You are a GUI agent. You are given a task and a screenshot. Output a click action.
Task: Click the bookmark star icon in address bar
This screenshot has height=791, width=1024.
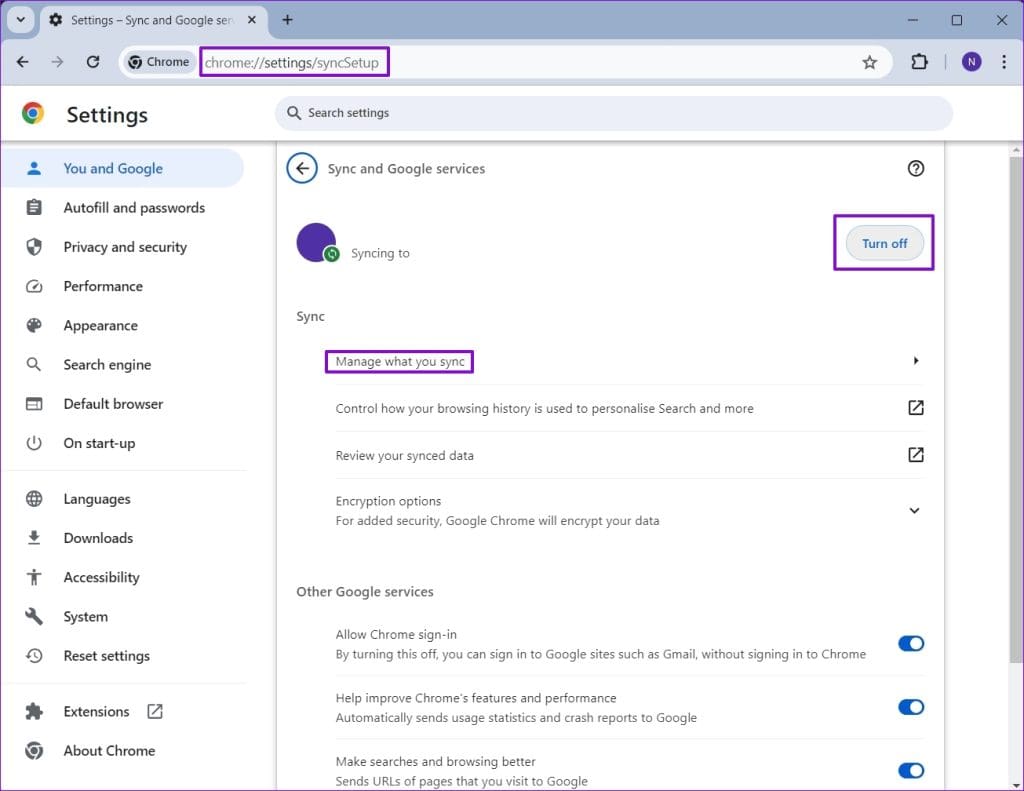[x=869, y=62]
